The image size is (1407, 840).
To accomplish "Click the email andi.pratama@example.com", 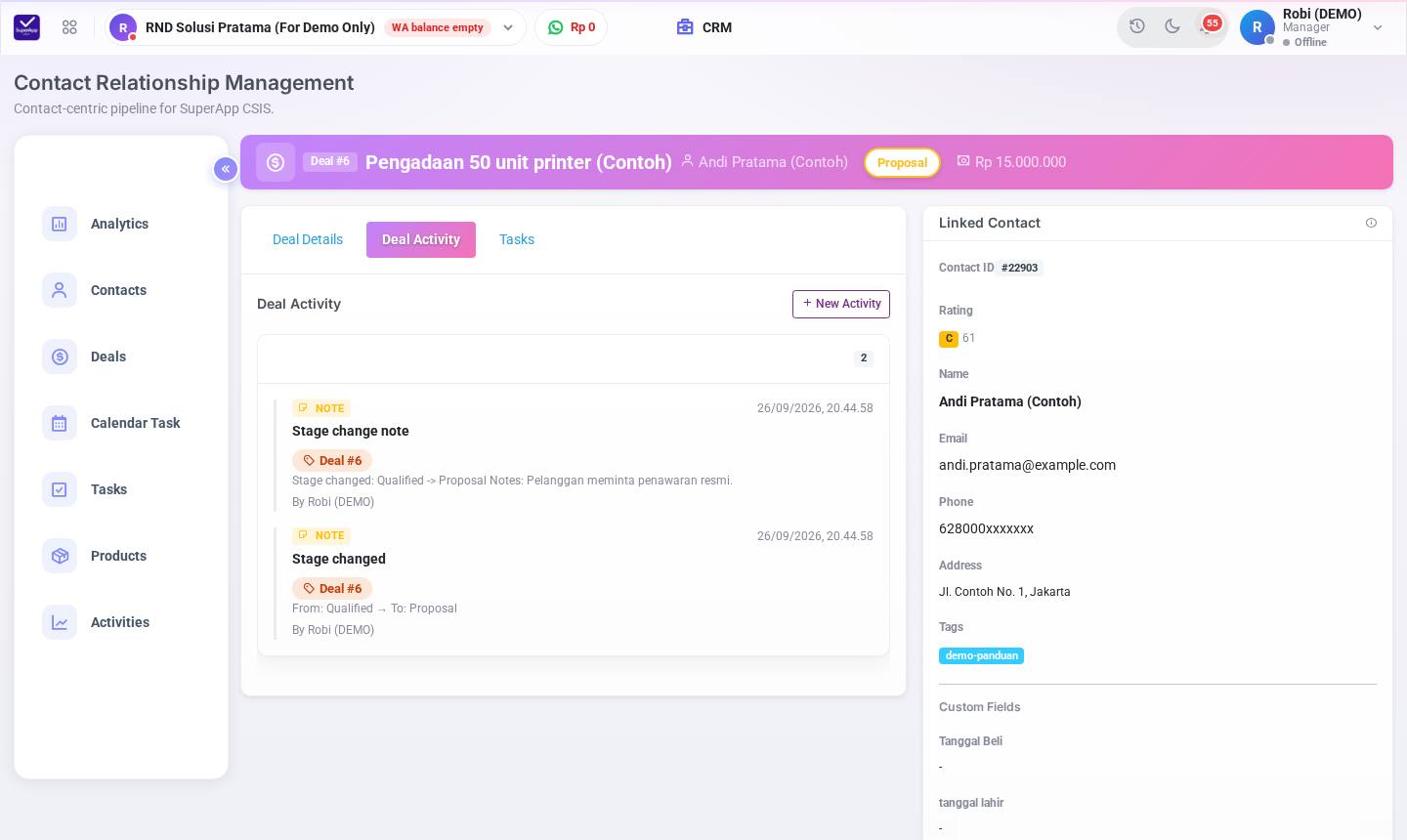I will 1027,465.
